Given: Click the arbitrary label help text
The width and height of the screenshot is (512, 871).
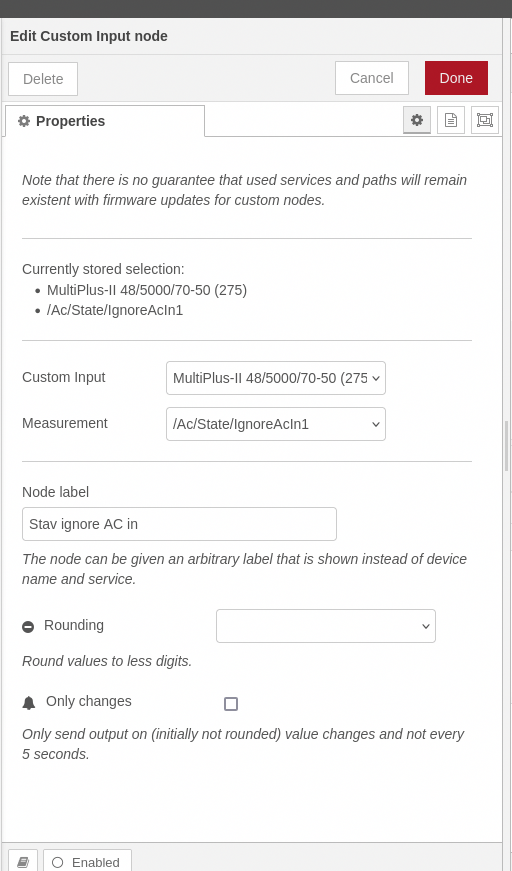Looking at the screenshot, I should 244,569.
